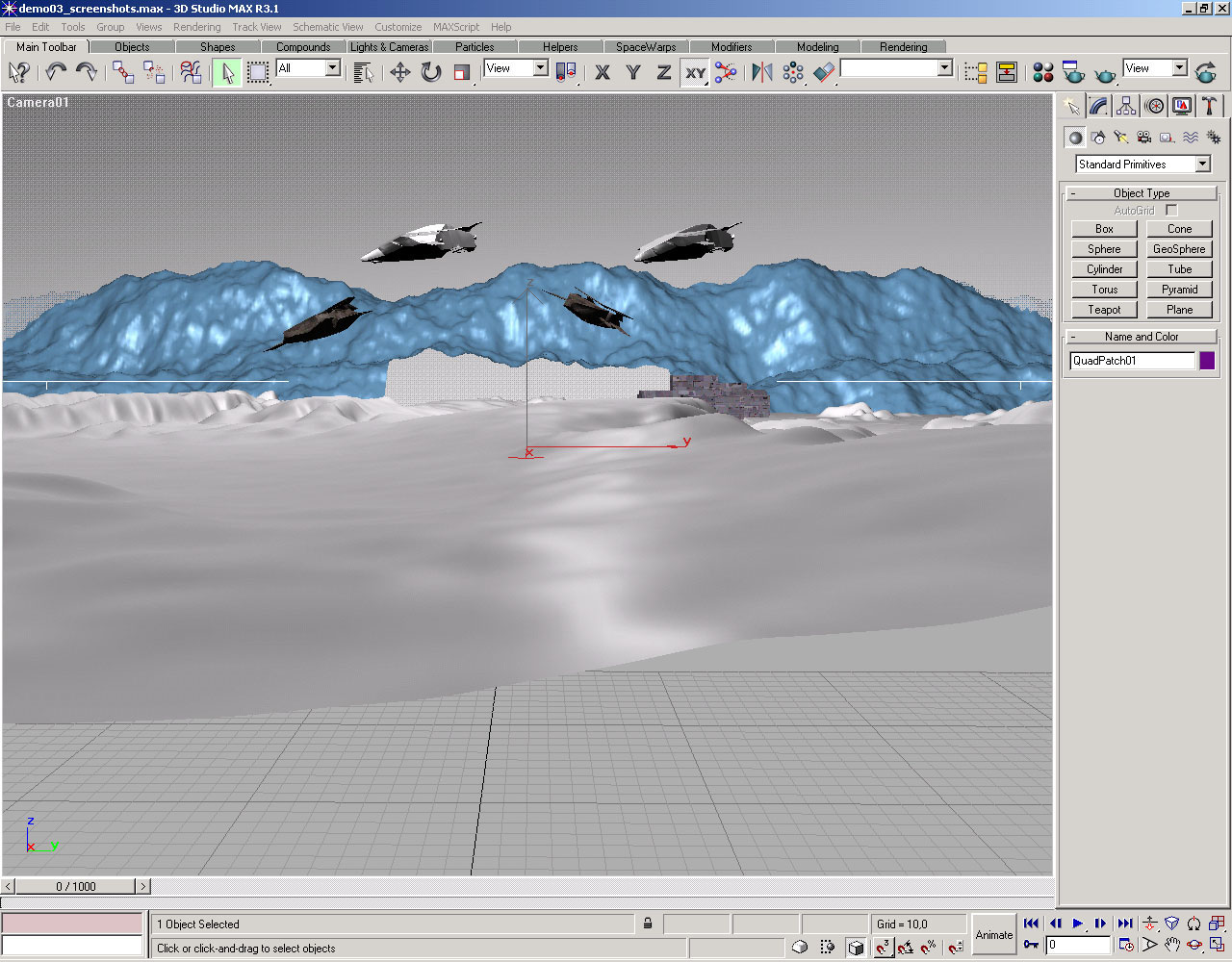Open the Material Editor spheres icon

tap(1042, 72)
